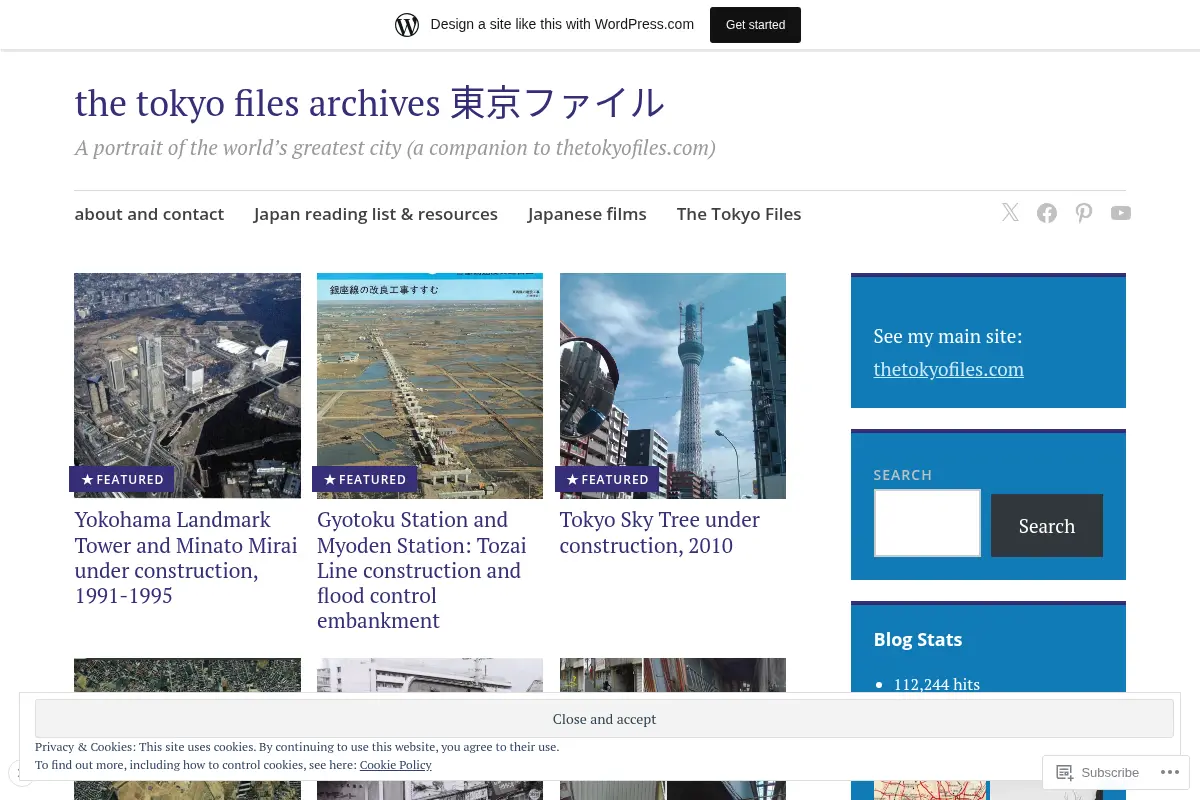
Task: Open the Tokyo Sky Tree photo thumbnail
Action: click(x=673, y=385)
